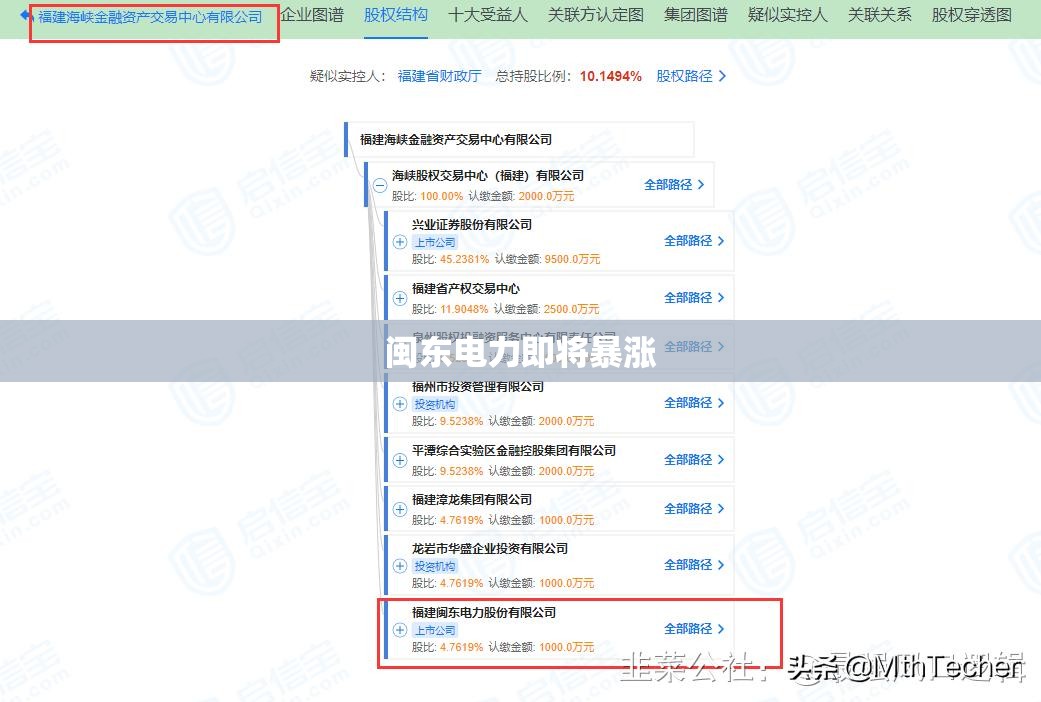Open 全部路径 for 福建漳龙集团有限公司
The image size is (1041, 702).
point(694,509)
